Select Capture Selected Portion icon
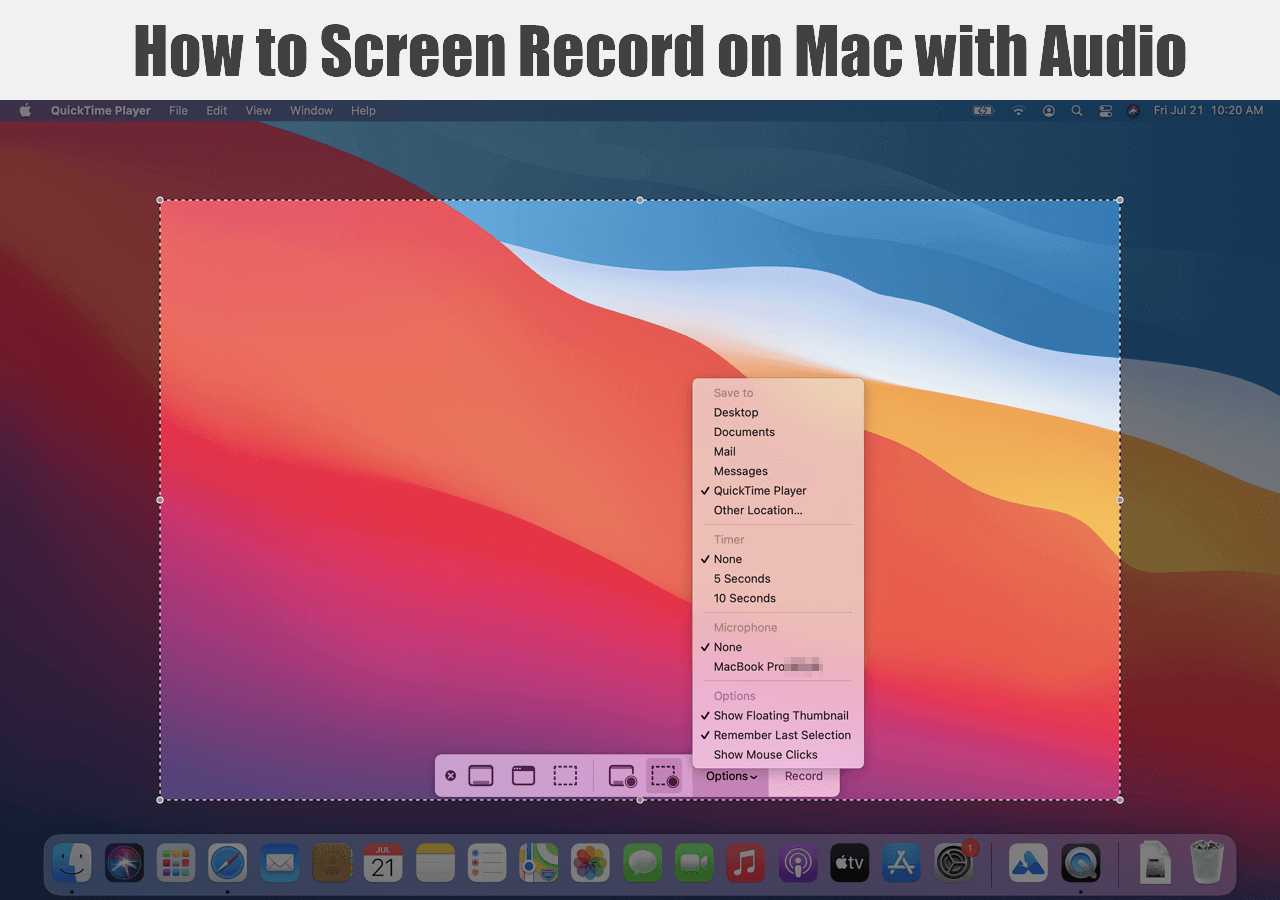1280x900 pixels. tap(565, 776)
